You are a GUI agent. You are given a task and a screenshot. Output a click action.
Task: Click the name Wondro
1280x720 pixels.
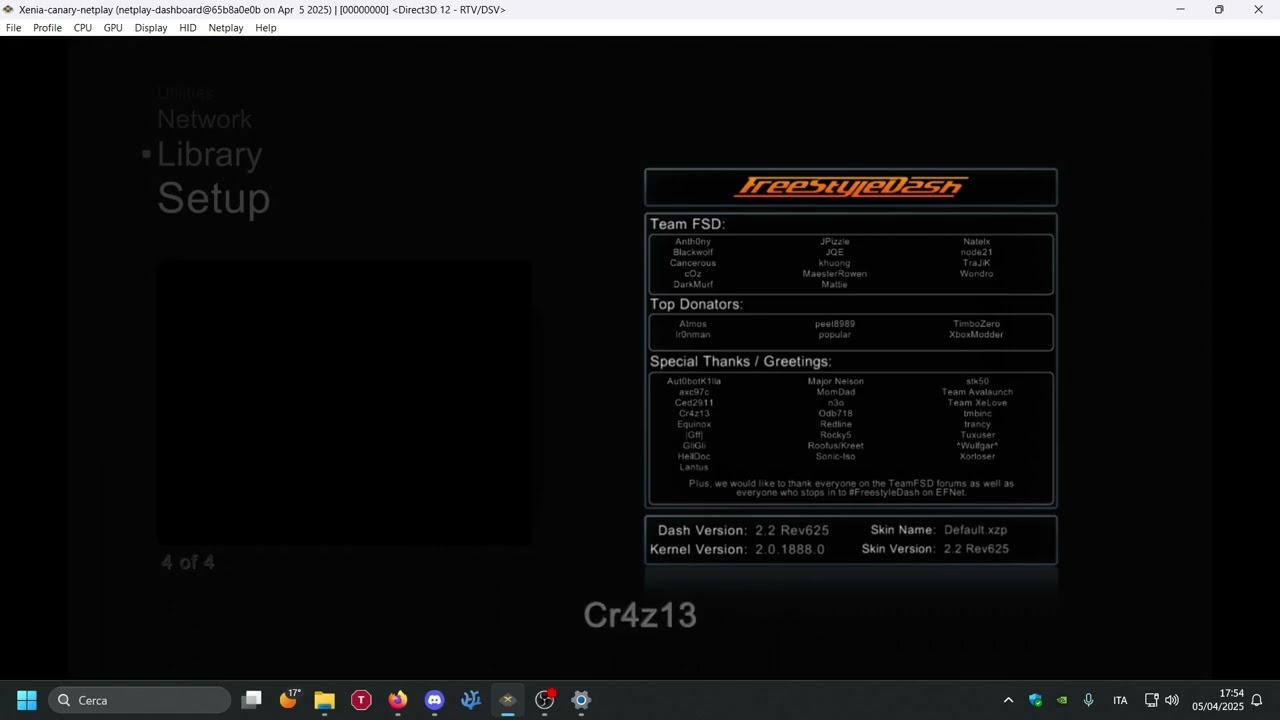[x=976, y=274]
